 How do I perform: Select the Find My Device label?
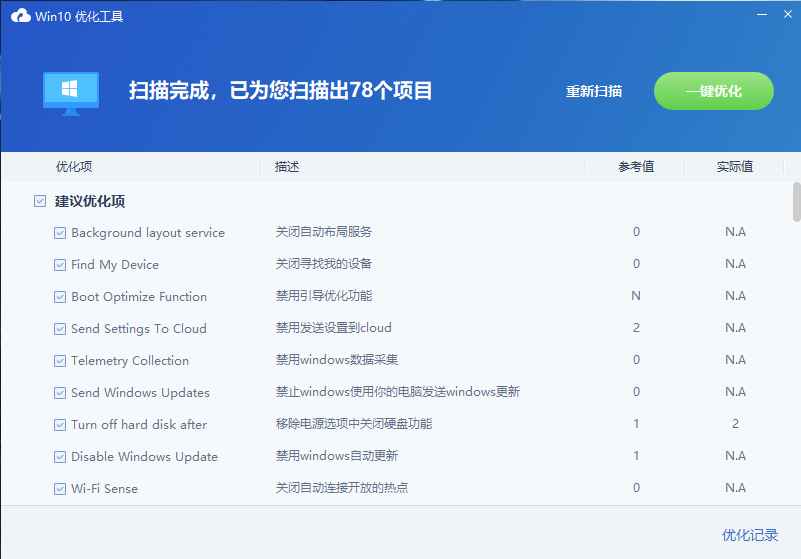tap(115, 265)
